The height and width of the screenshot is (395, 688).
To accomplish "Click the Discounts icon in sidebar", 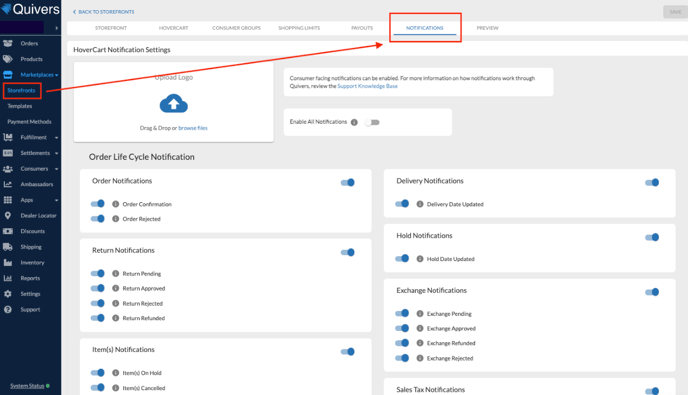I will click(8, 231).
